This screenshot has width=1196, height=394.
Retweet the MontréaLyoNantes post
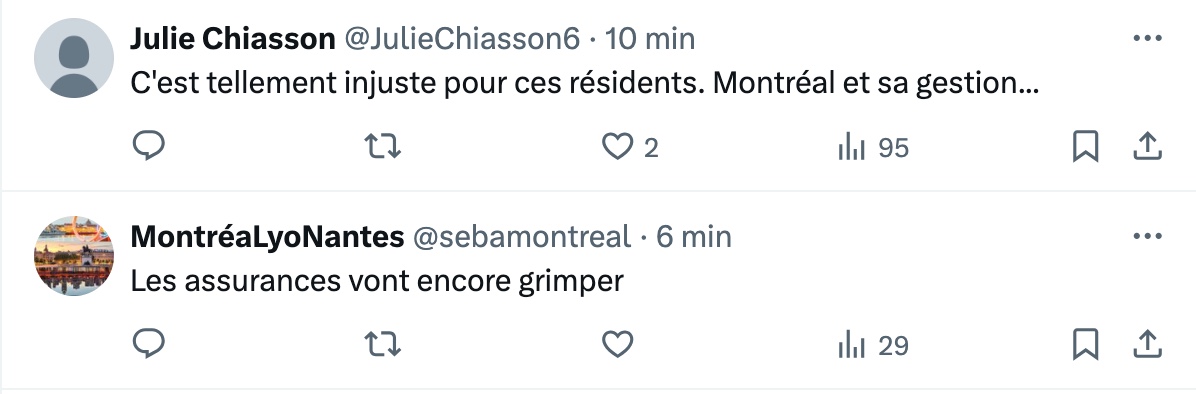382,344
